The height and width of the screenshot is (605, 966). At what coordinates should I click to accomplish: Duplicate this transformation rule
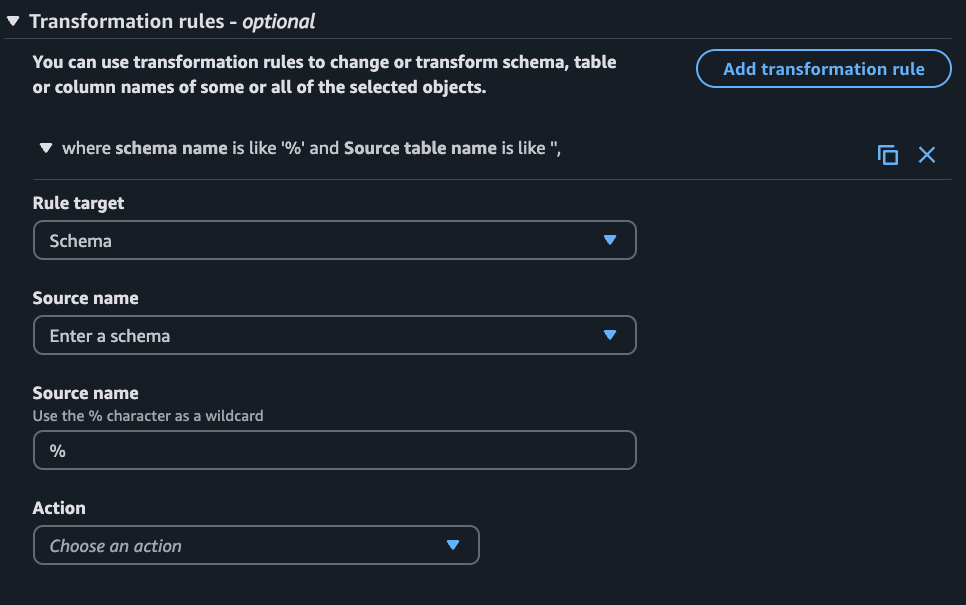click(x=887, y=155)
